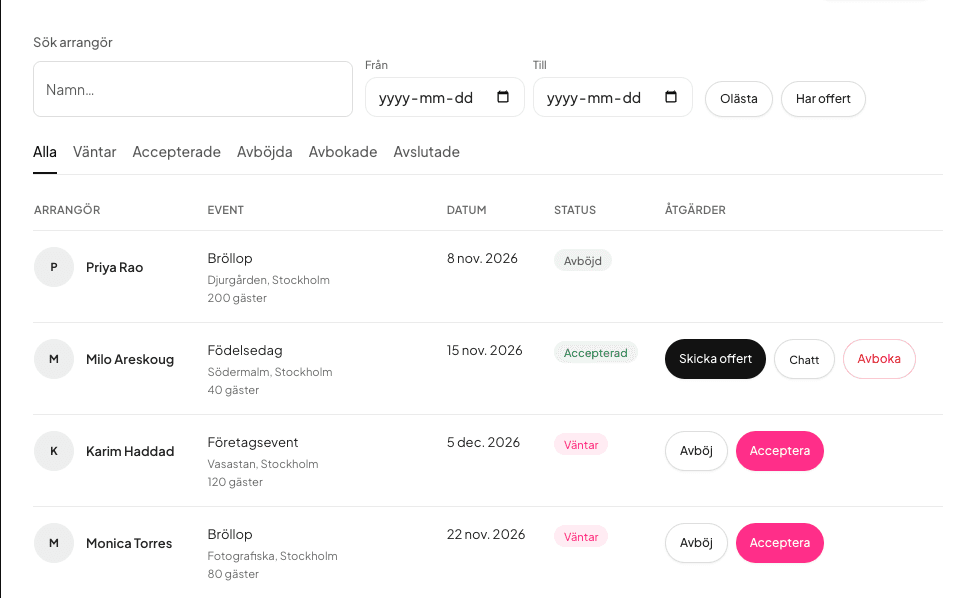Open the Från date calendar picker icon
The width and height of the screenshot is (961, 598).
click(x=503, y=97)
